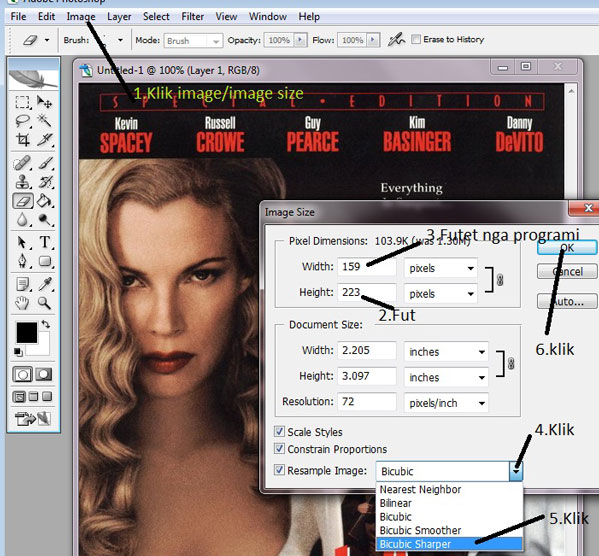Switch to Standard Screen mode
This screenshot has height=556, width=599.
coord(19,397)
